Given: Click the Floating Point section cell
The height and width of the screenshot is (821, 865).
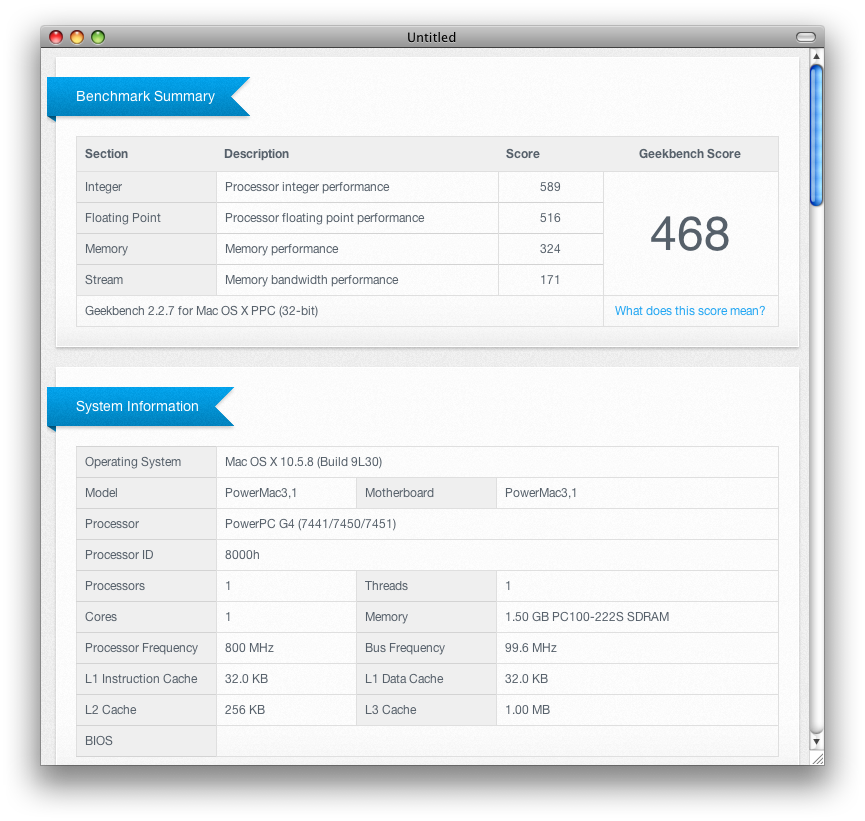Looking at the screenshot, I should 146,217.
